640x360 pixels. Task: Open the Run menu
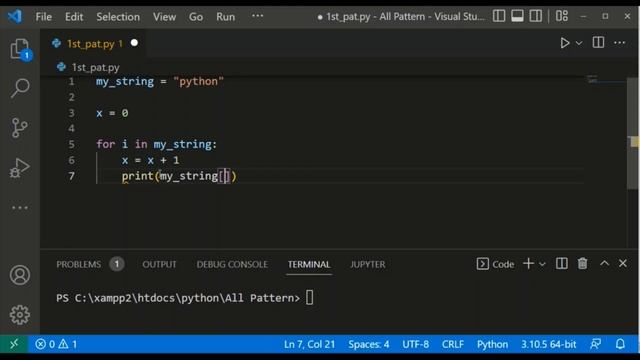coord(226,17)
